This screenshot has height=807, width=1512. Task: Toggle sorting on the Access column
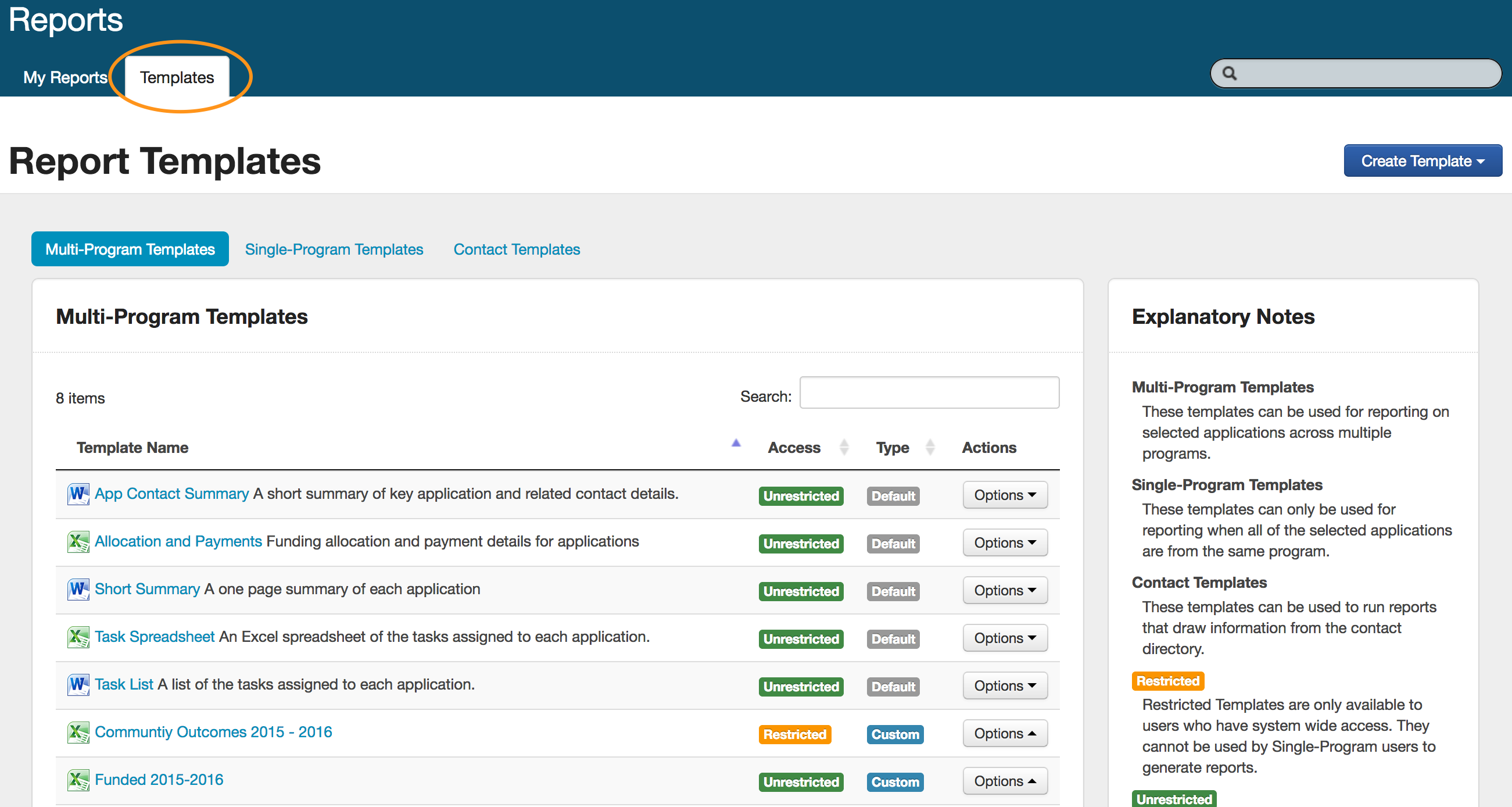[844, 448]
